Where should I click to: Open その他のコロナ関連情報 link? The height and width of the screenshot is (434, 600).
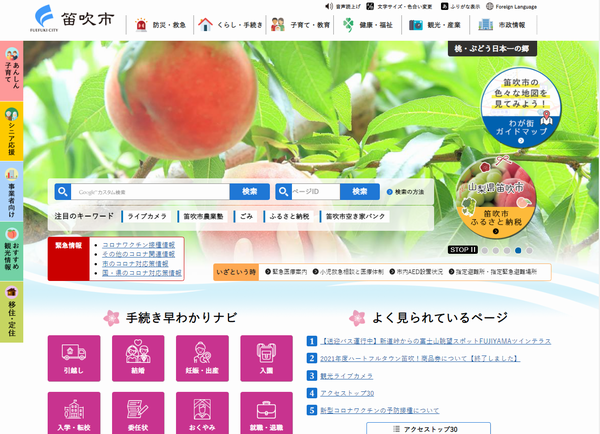(x=139, y=254)
